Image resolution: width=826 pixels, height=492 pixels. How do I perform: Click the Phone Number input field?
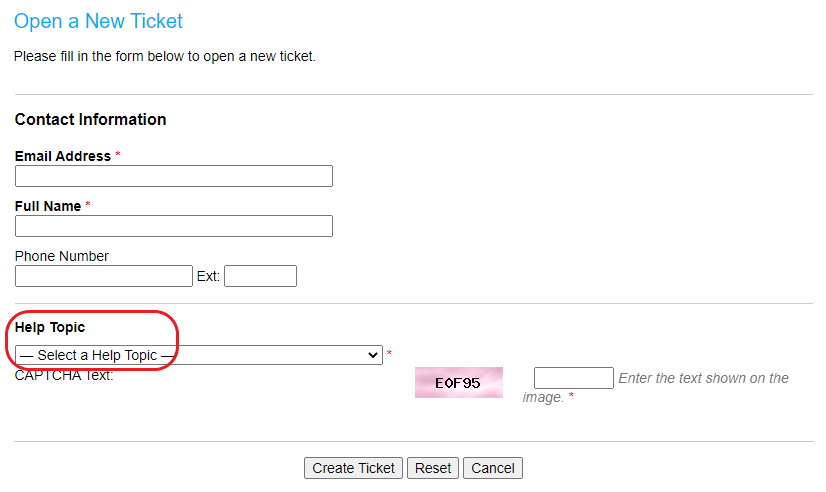104,276
